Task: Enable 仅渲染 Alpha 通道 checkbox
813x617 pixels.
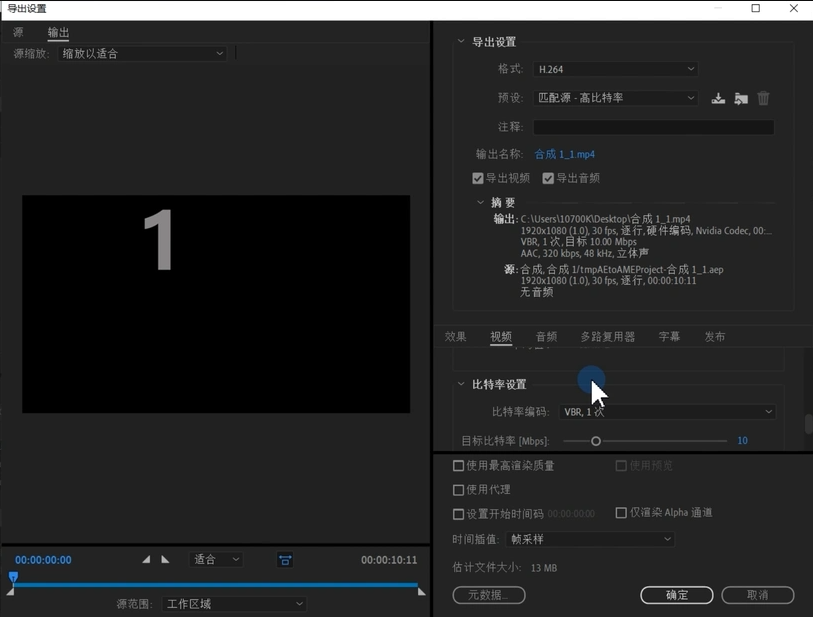Action: click(x=621, y=513)
